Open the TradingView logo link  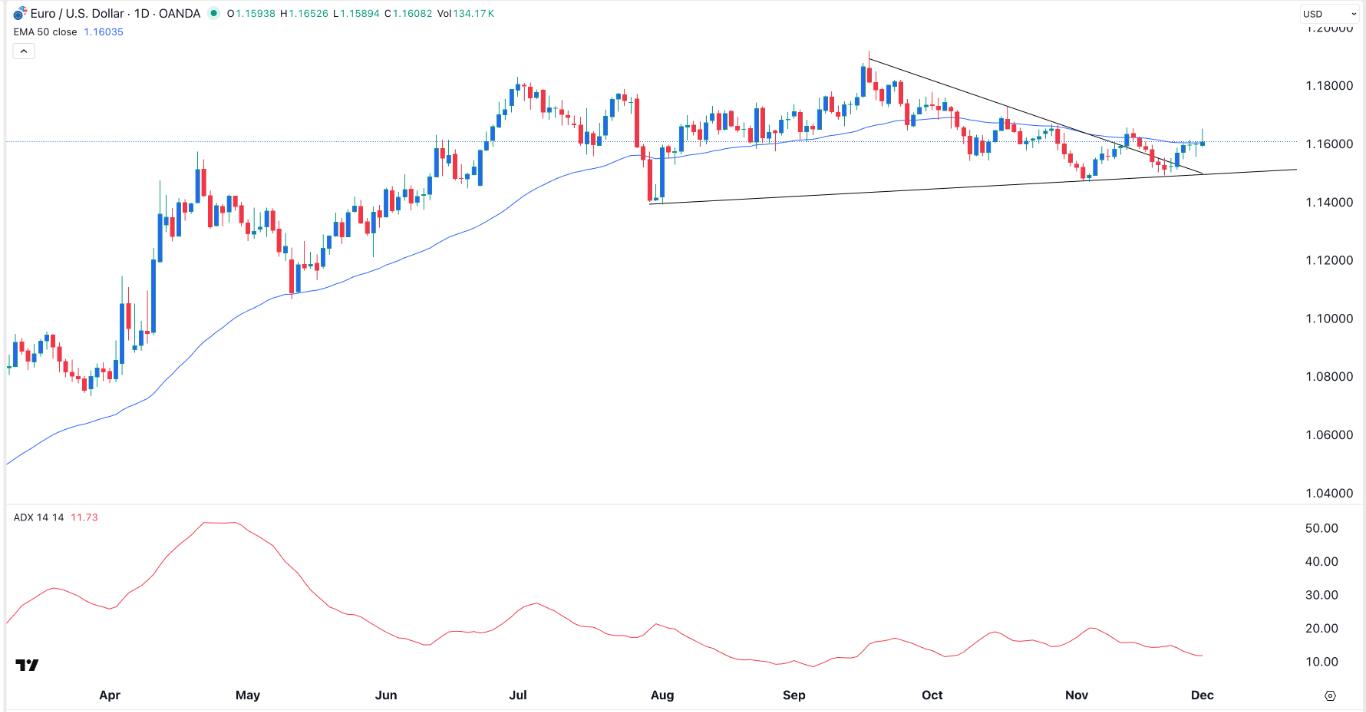click(x=27, y=665)
